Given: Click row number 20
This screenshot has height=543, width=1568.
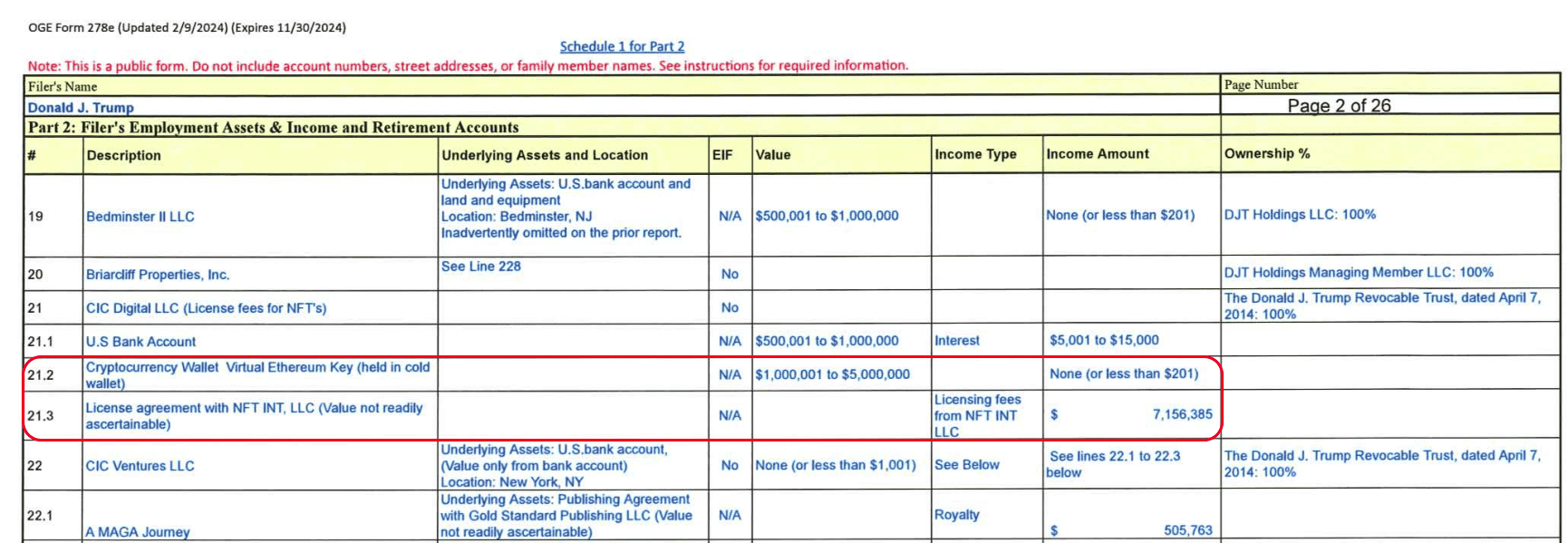Looking at the screenshot, I should point(35,275).
